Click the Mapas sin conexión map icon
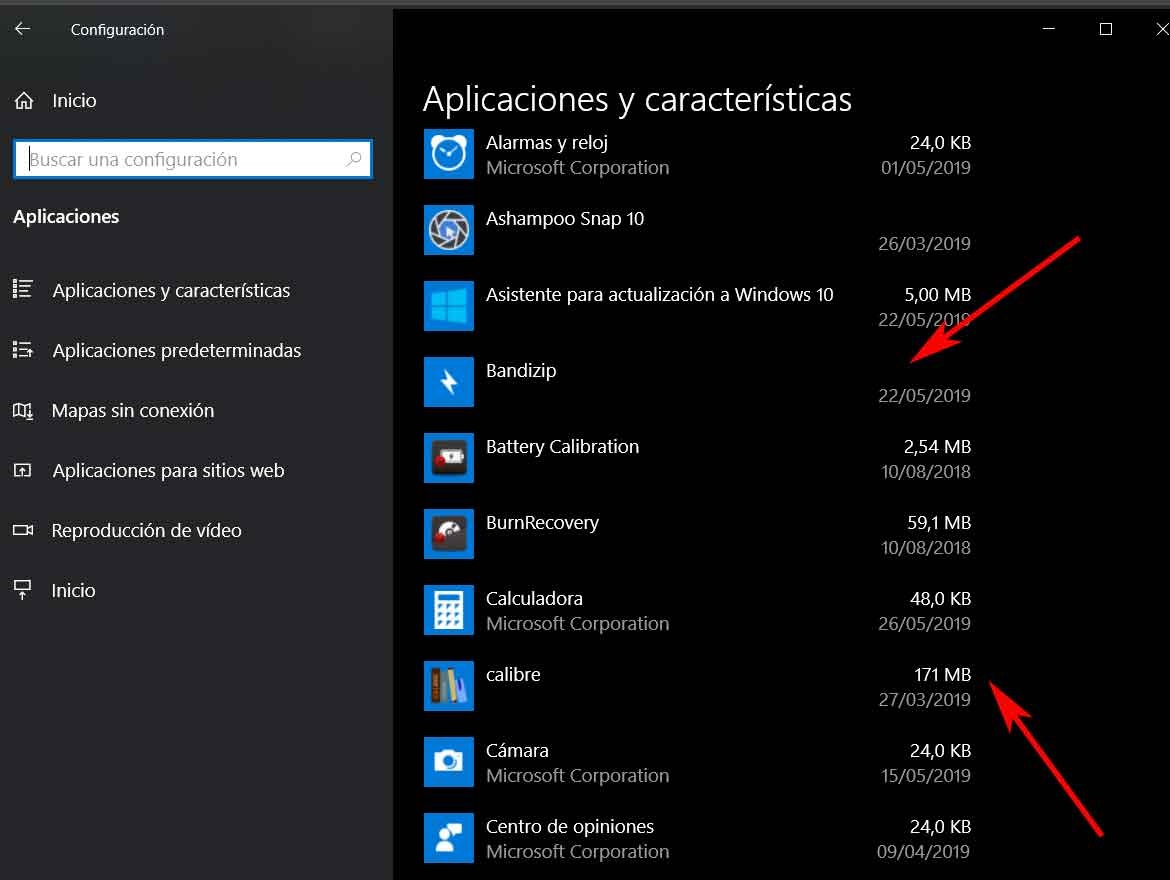This screenshot has width=1170, height=880. coord(23,410)
